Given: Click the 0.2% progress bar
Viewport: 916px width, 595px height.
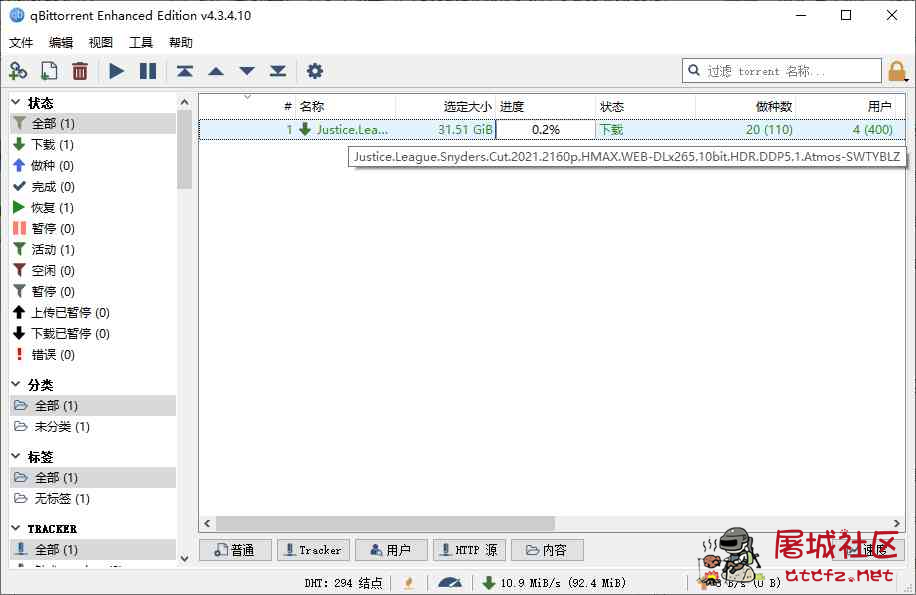Looking at the screenshot, I should point(546,129).
